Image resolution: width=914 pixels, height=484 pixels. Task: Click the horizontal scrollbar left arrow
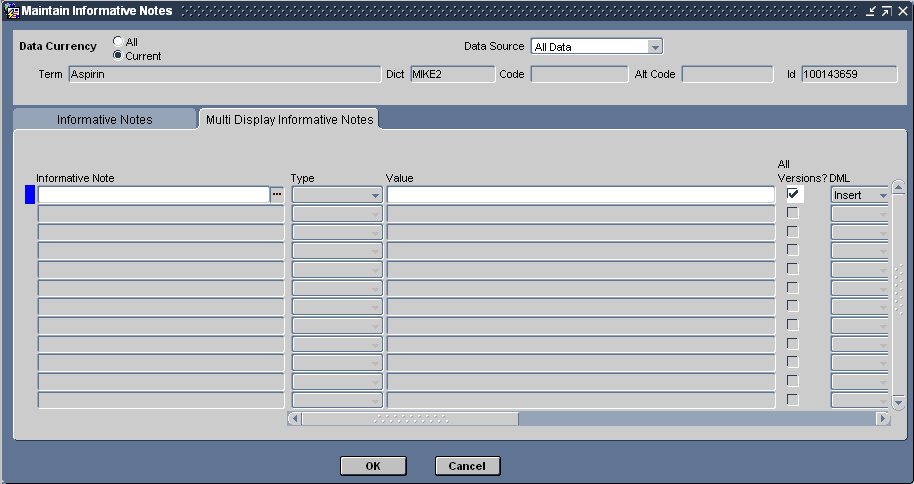pyautogui.click(x=294, y=418)
